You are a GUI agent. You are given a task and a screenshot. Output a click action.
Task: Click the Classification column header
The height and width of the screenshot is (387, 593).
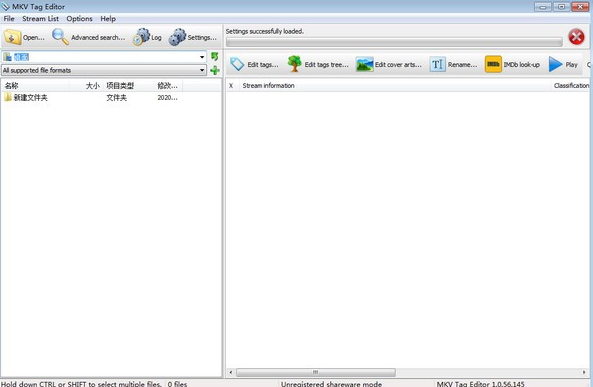pos(571,85)
